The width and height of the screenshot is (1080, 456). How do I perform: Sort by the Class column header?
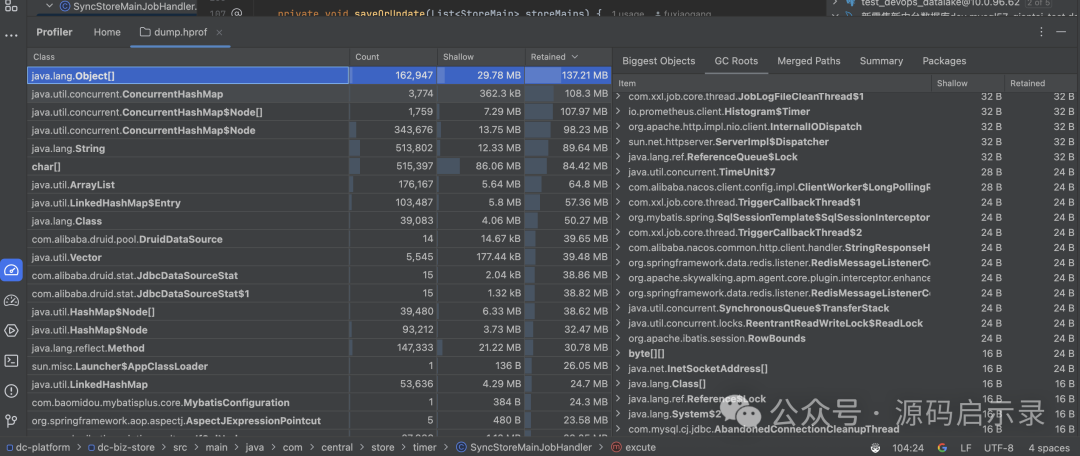[188, 57]
